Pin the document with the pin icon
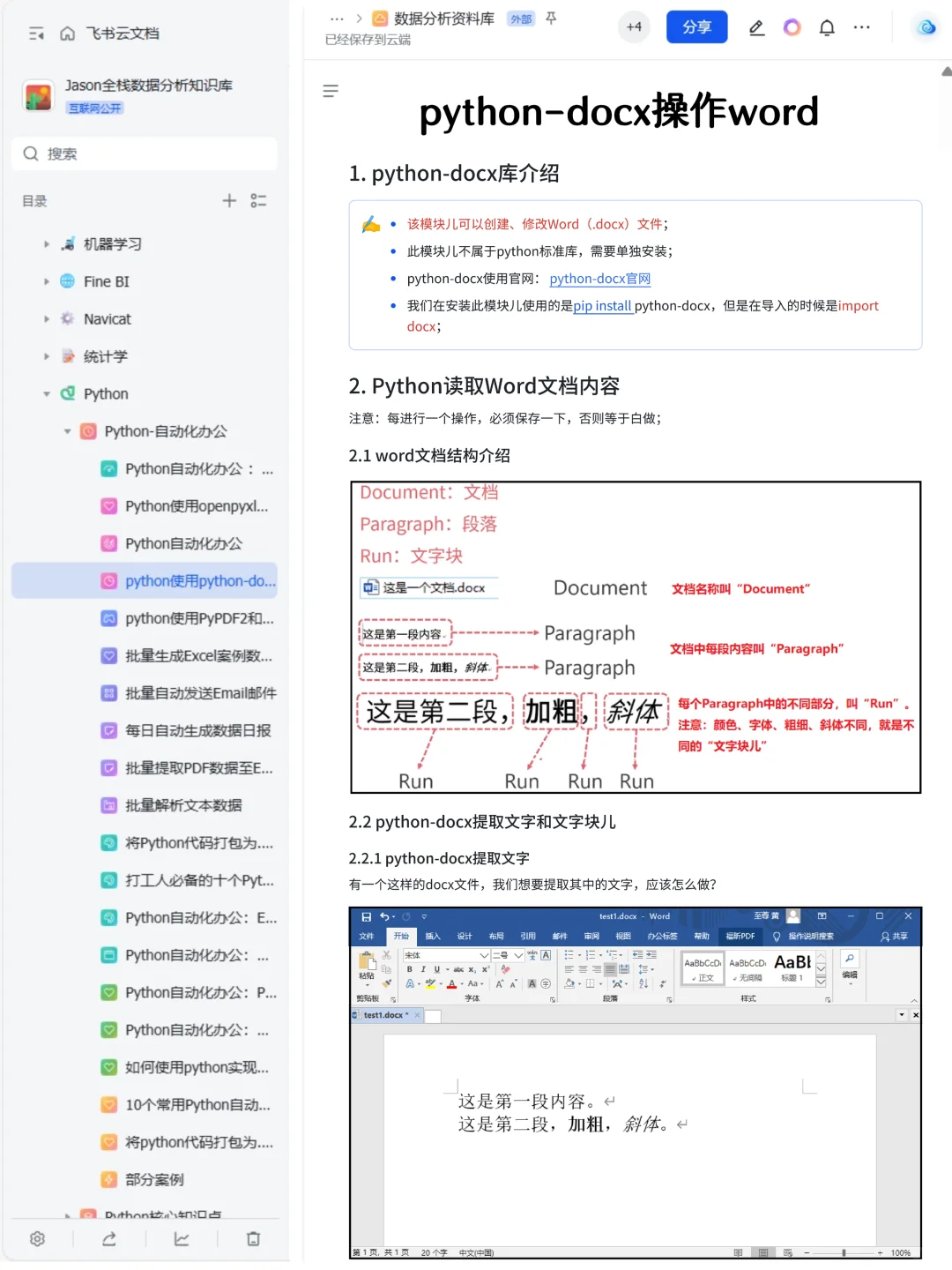Image resolution: width=952 pixels, height=1270 pixels. 551,18
